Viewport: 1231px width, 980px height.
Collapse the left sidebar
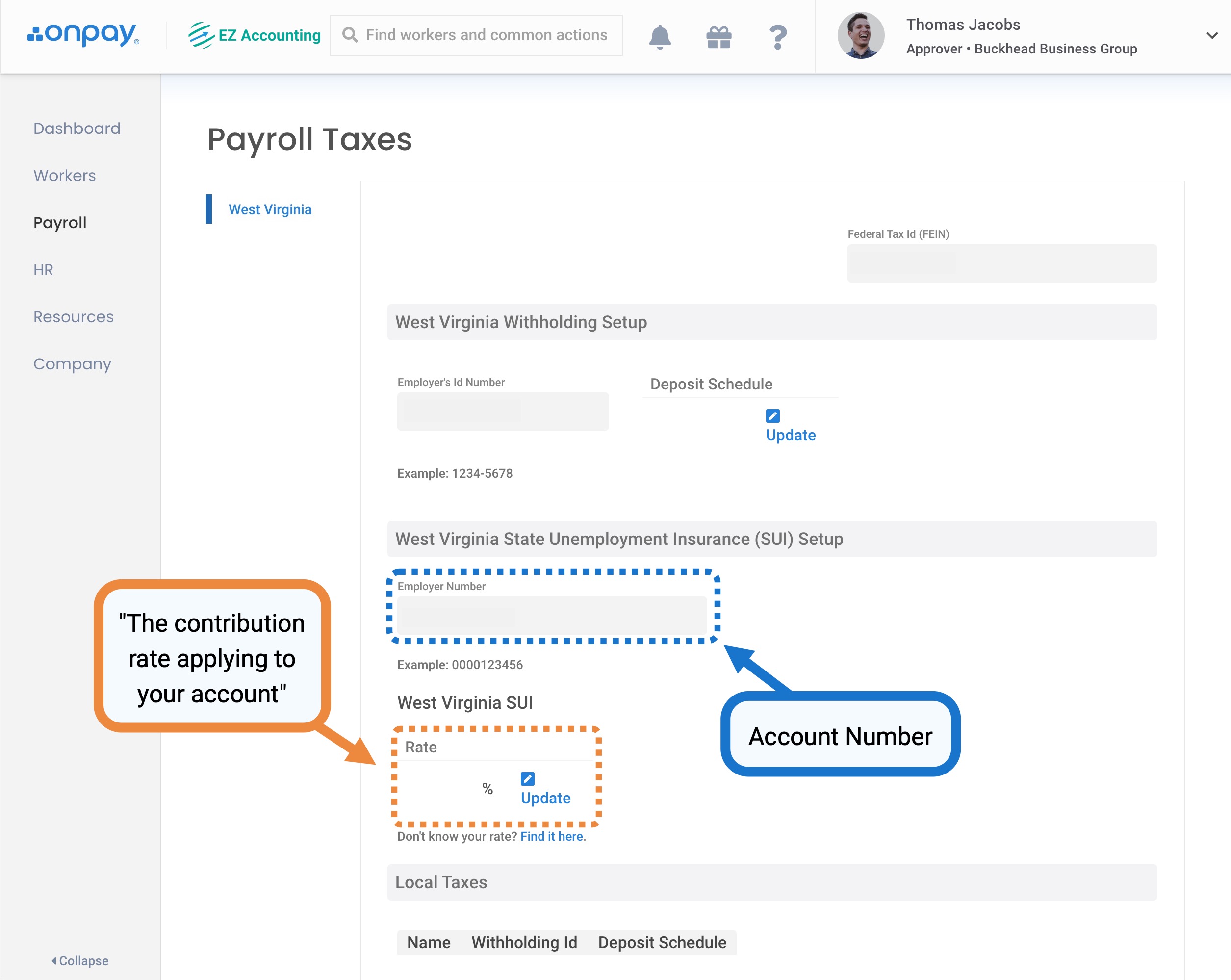click(80, 960)
